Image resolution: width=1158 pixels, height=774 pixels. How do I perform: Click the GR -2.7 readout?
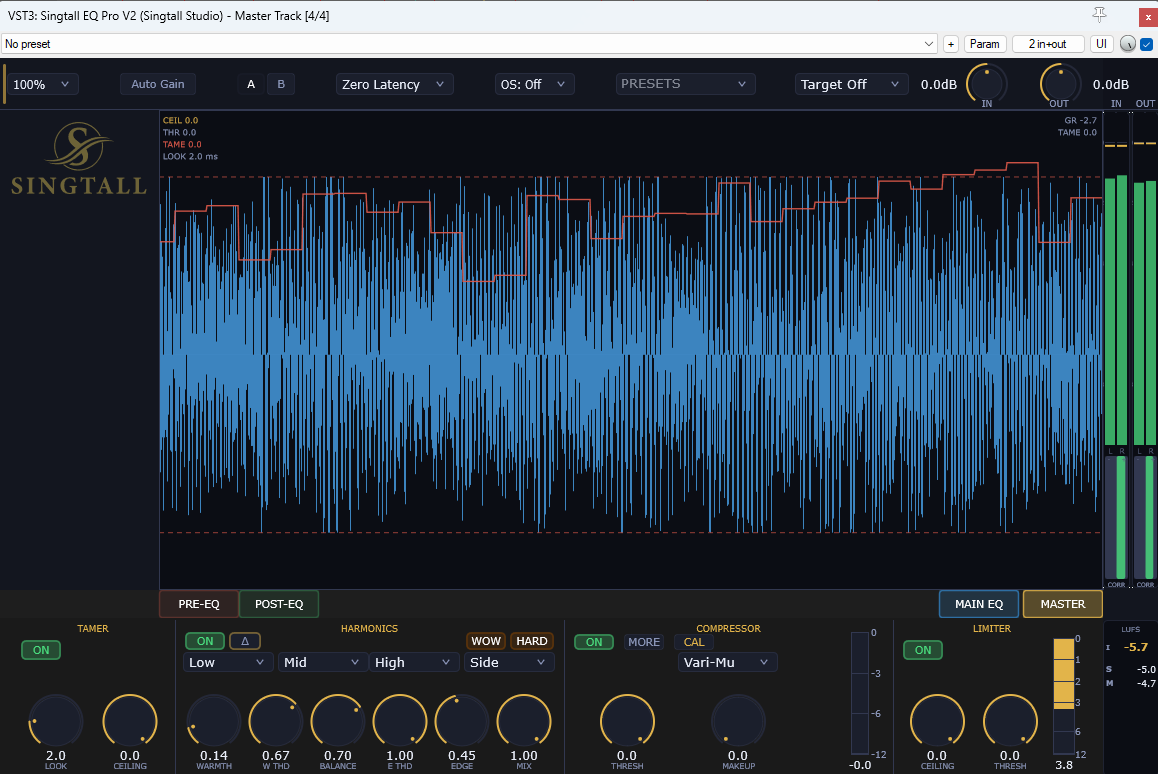point(1080,120)
